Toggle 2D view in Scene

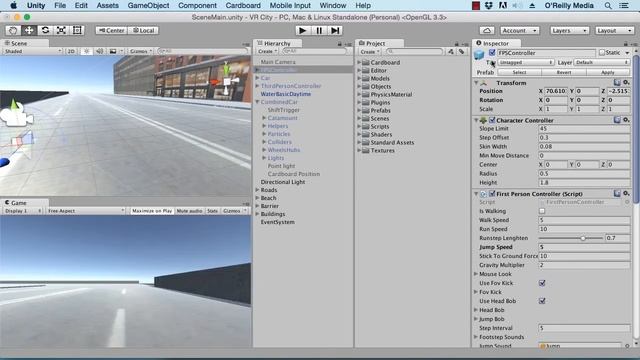(71, 51)
